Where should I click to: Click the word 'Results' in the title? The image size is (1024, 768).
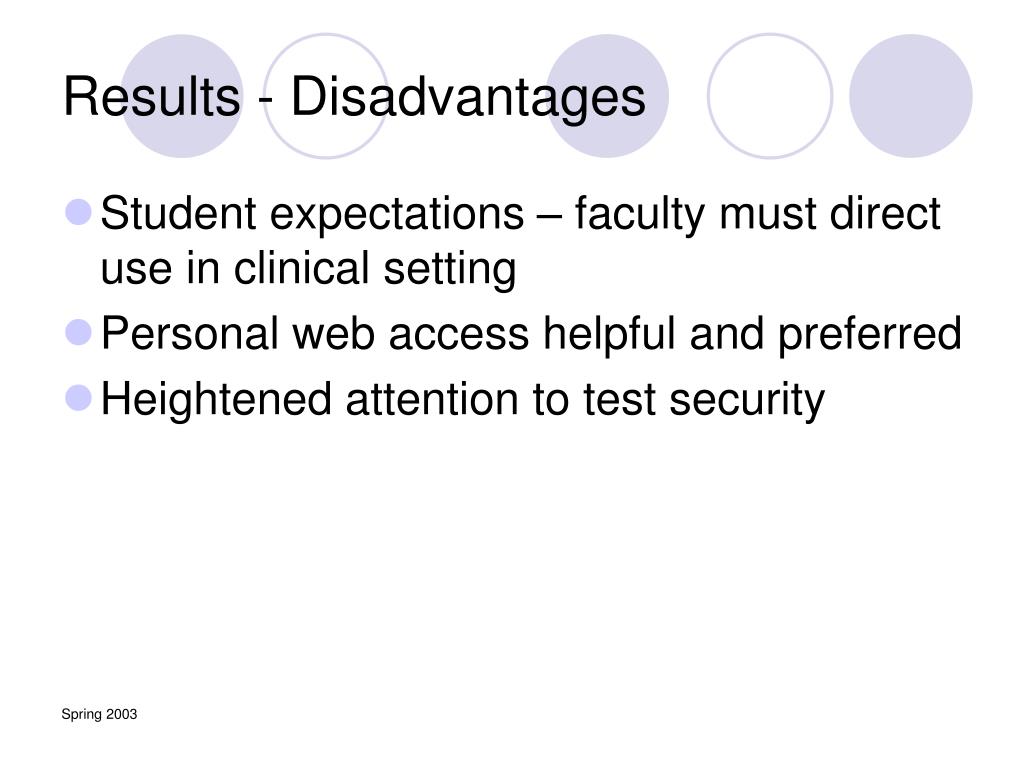(152, 97)
